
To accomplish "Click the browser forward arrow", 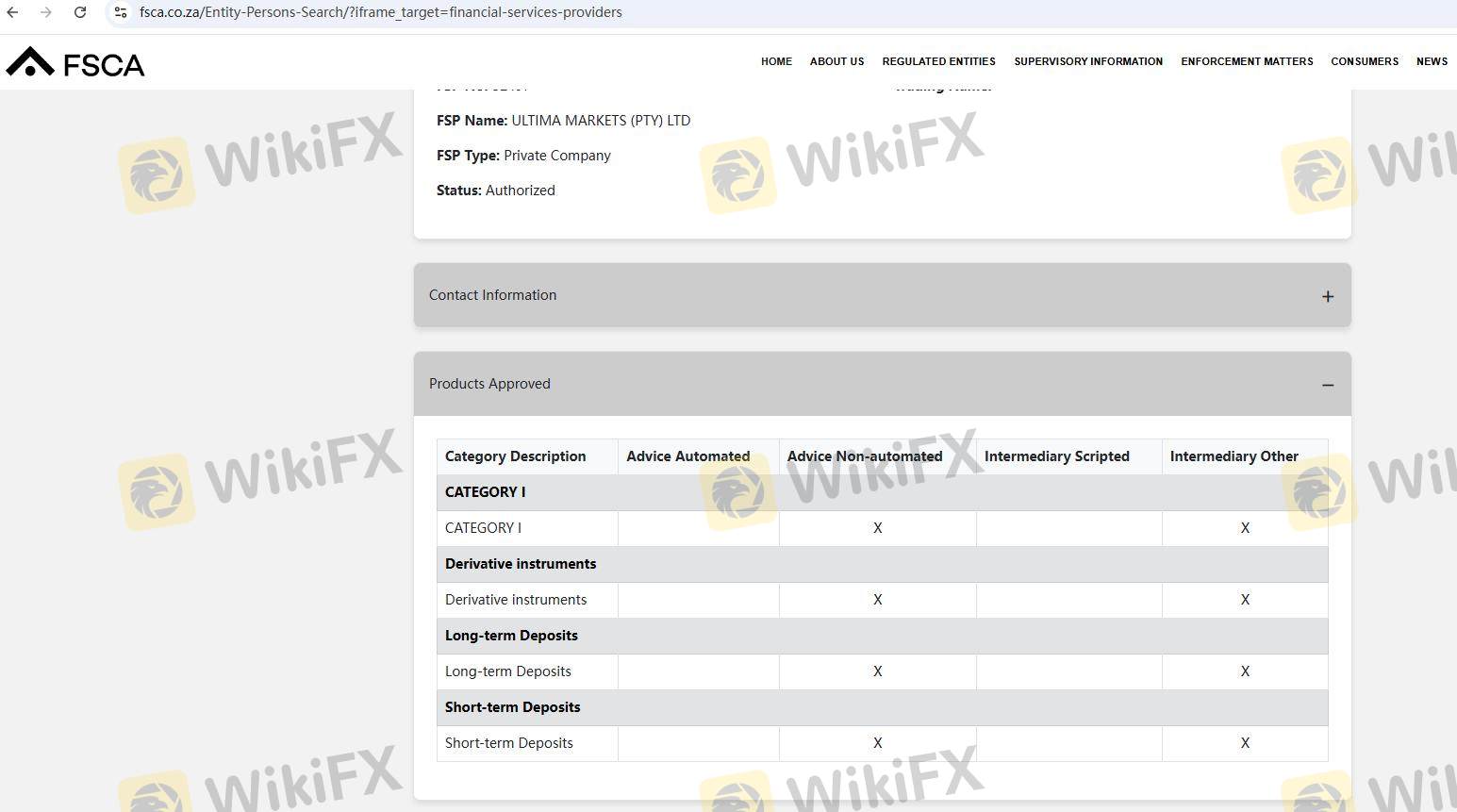I will [45, 12].
